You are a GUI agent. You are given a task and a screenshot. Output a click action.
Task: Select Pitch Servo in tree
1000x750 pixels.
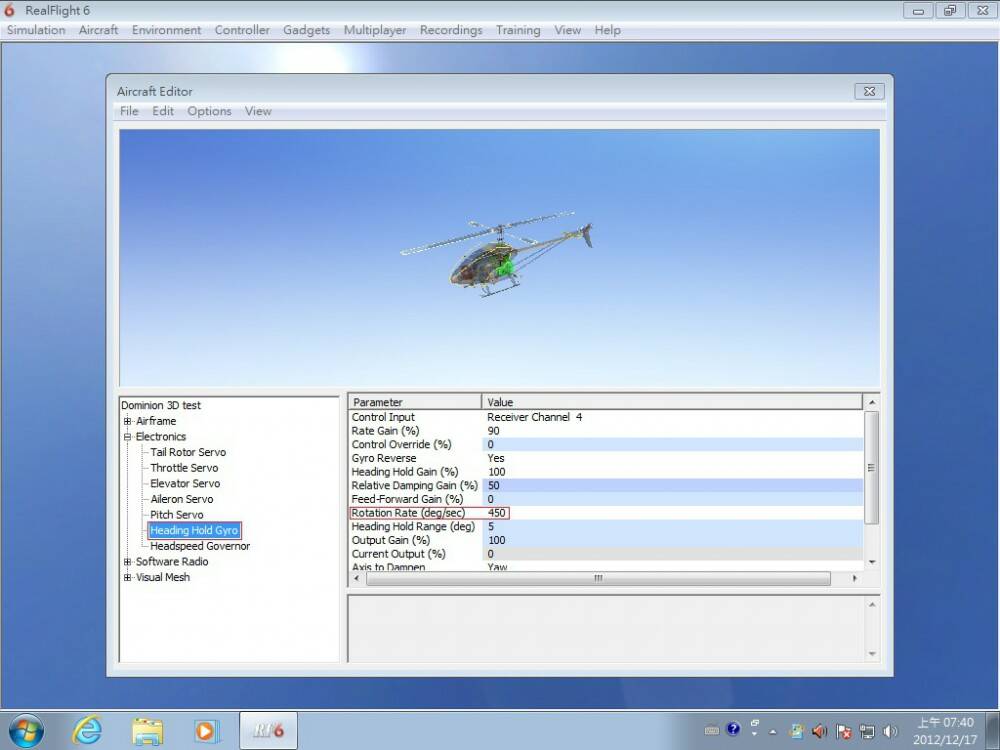[177, 515]
